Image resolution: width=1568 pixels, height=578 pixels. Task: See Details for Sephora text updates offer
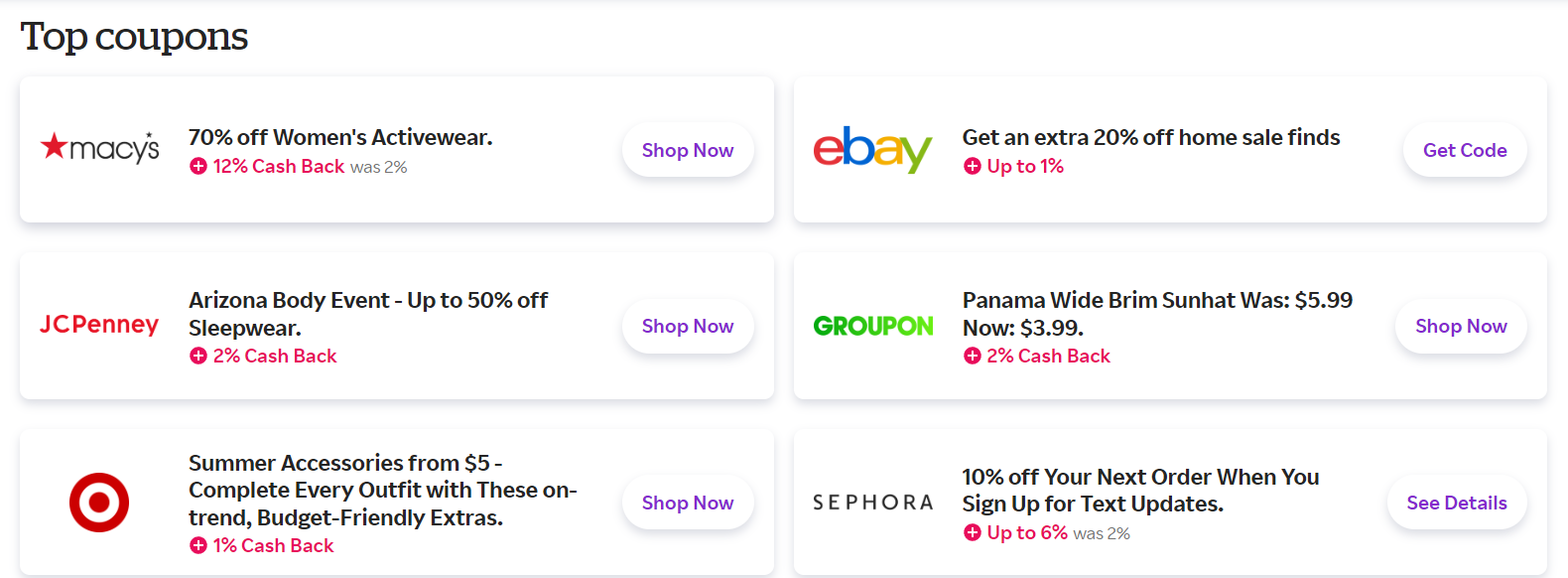[1457, 503]
